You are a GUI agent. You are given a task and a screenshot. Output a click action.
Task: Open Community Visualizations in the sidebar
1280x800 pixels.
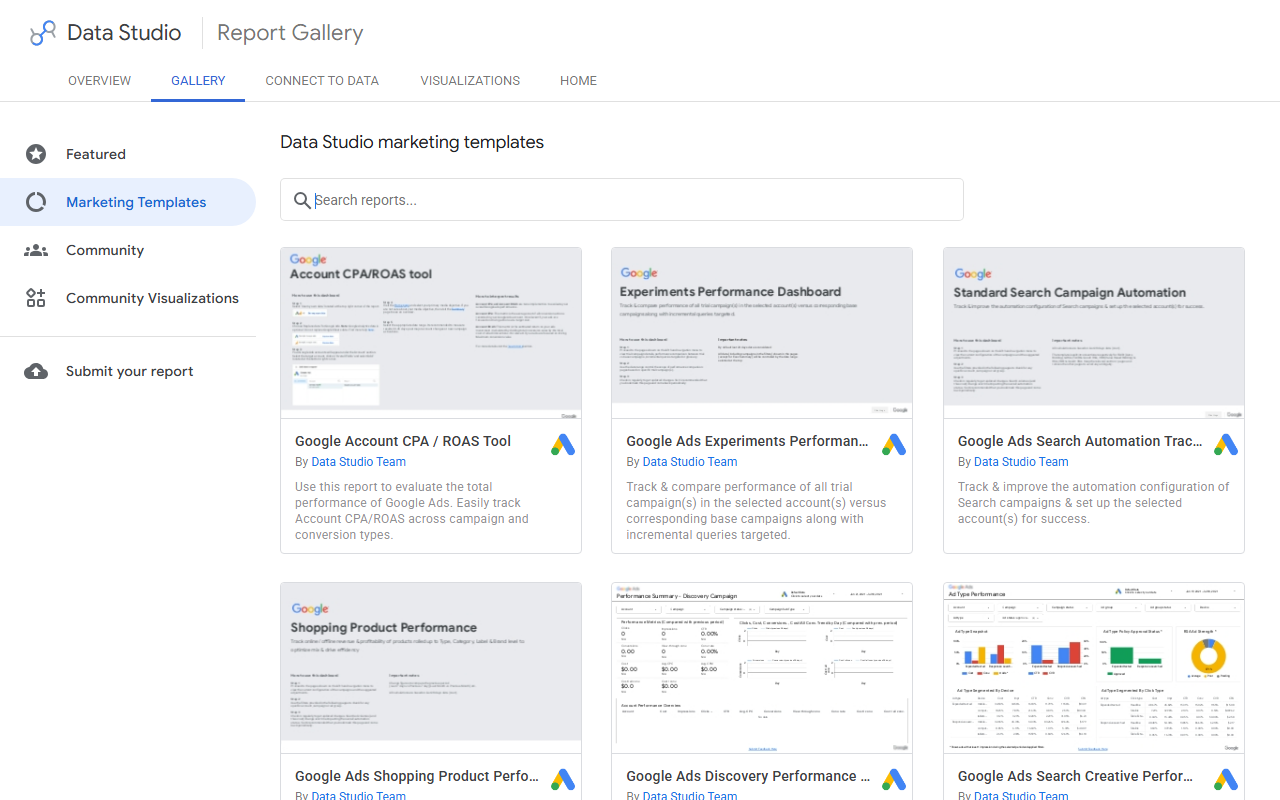tap(128, 298)
